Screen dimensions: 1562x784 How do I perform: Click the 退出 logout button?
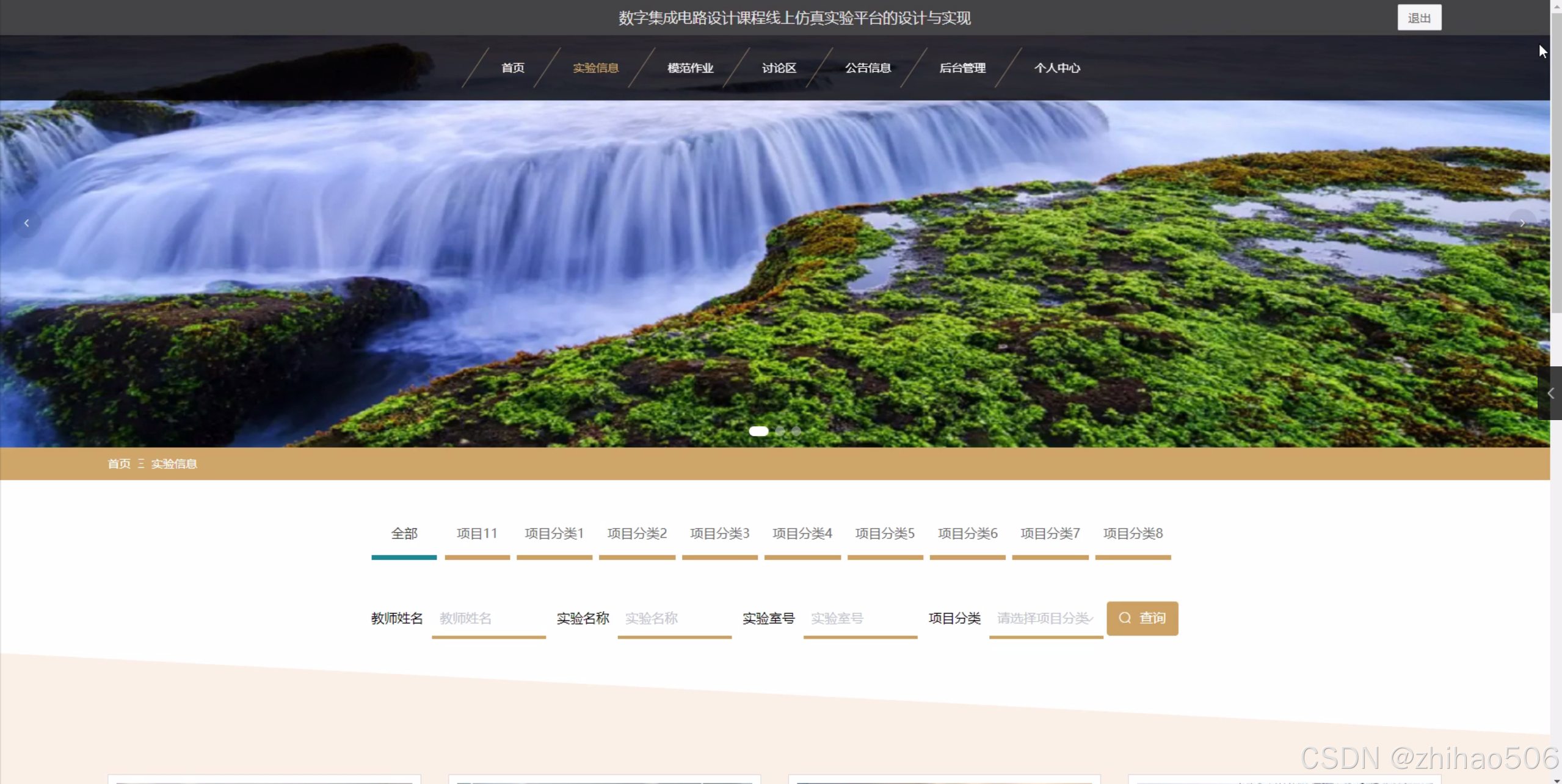(1419, 18)
